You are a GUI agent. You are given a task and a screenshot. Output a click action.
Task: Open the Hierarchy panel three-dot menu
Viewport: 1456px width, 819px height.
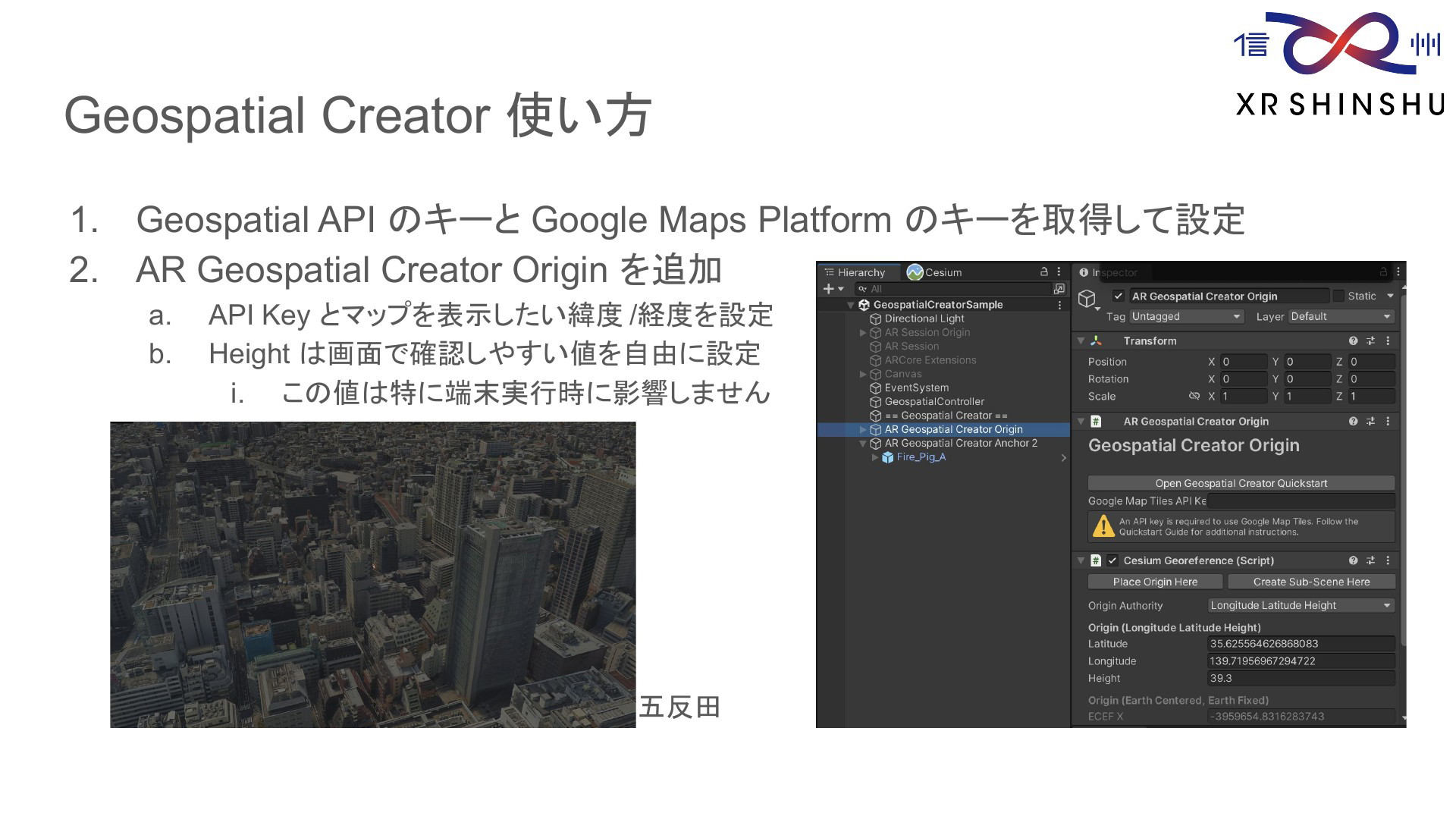coord(1059,271)
